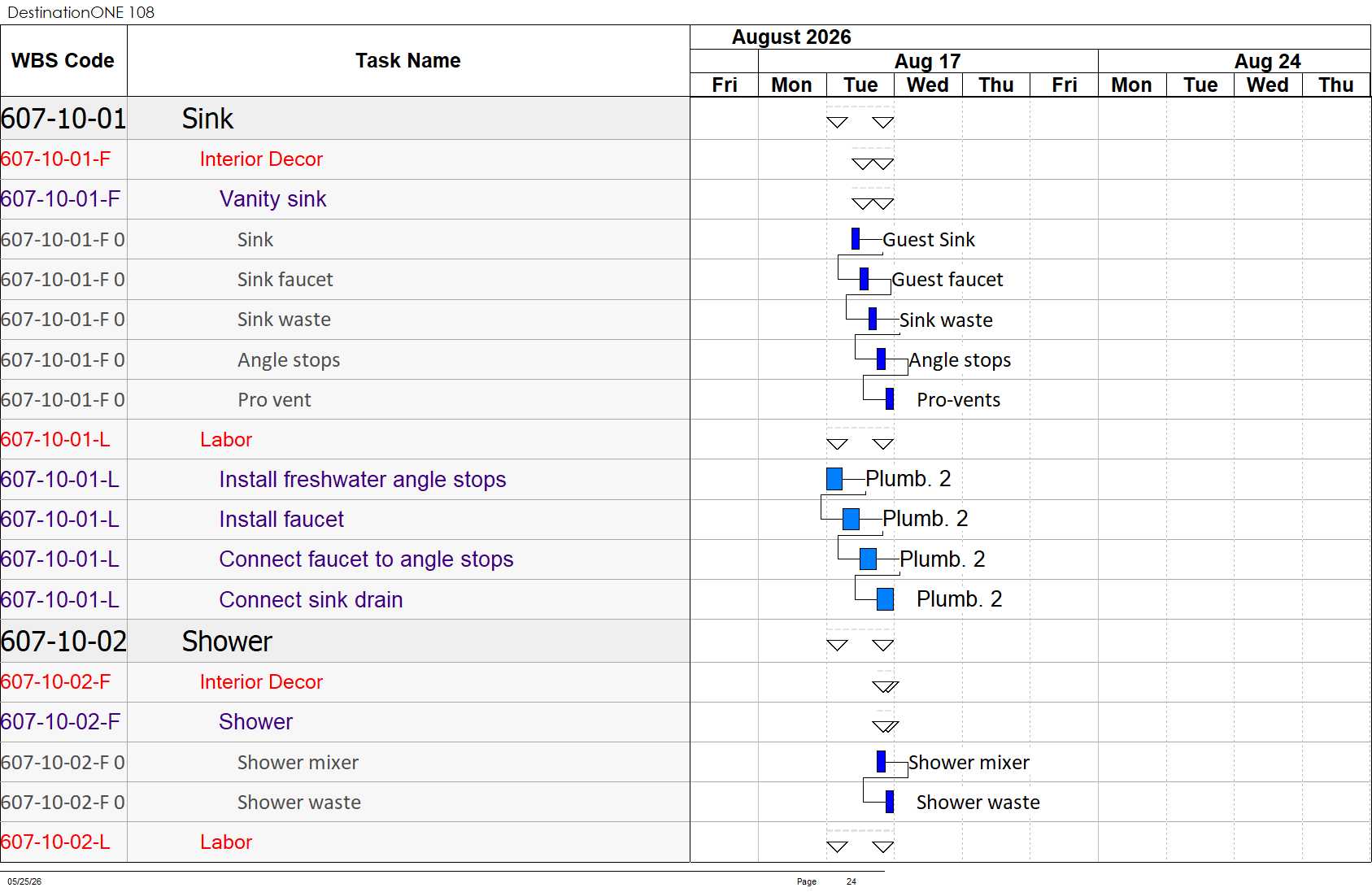Click the DestinationONE 108 title text
The image size is (1372, 892).
click(81, 12)
